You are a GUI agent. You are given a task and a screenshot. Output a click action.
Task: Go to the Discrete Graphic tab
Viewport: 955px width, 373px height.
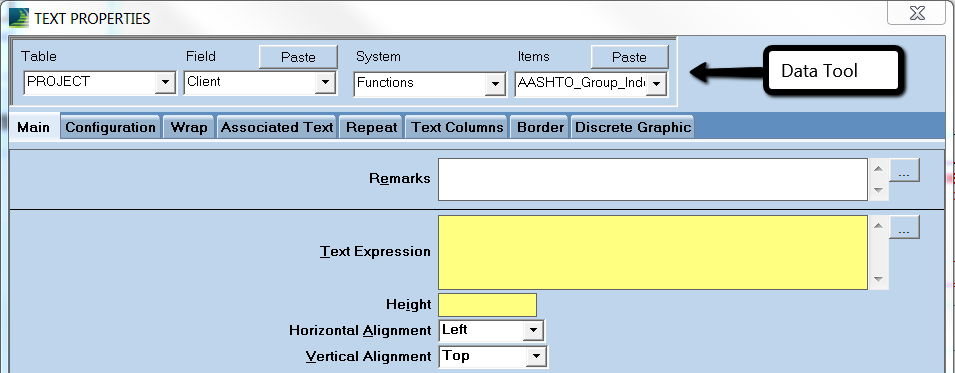pyautogui.click(x=633, y=127)
